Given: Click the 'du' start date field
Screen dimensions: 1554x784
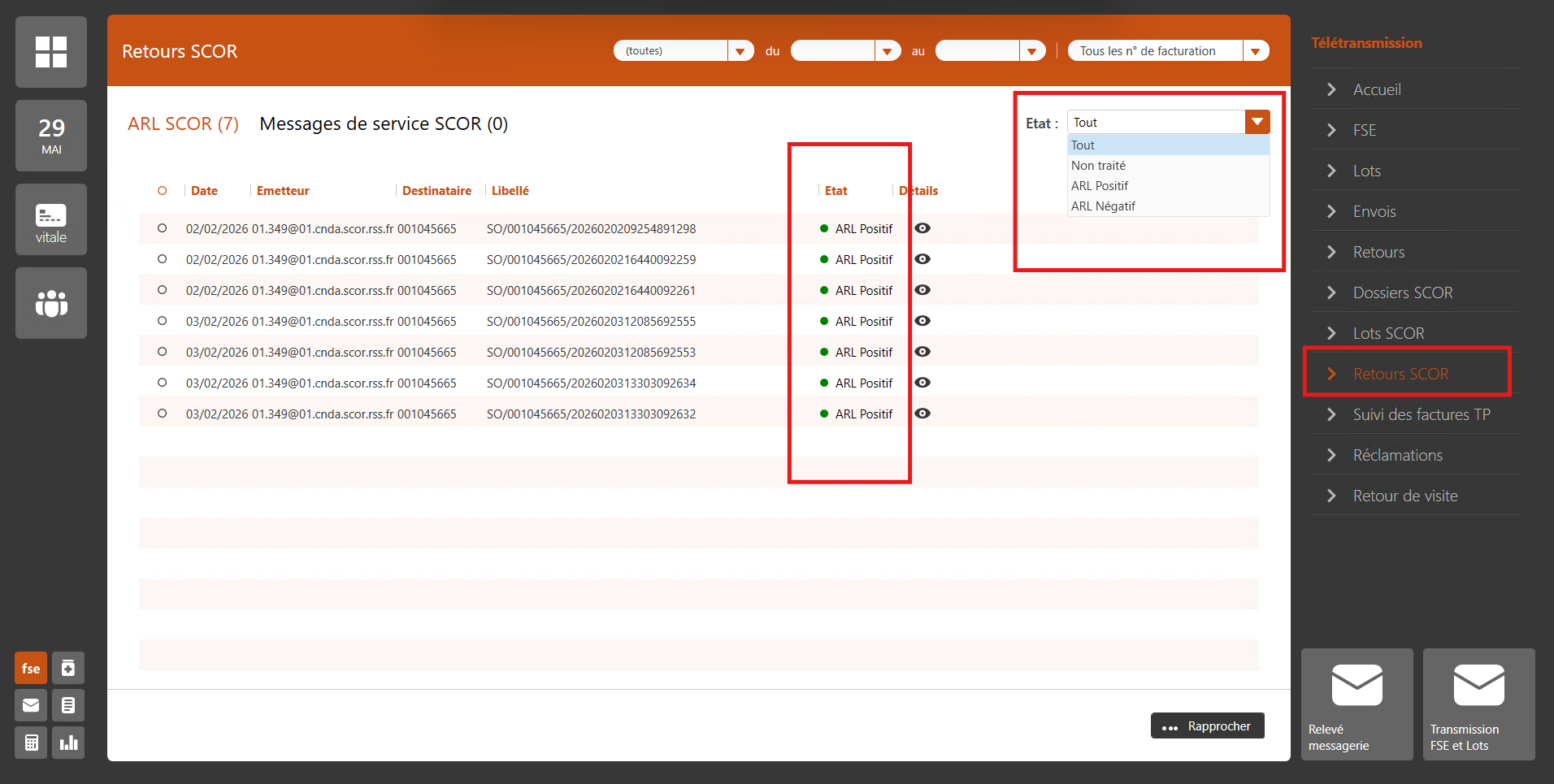Looking at the screenshot, I should 833,51.
